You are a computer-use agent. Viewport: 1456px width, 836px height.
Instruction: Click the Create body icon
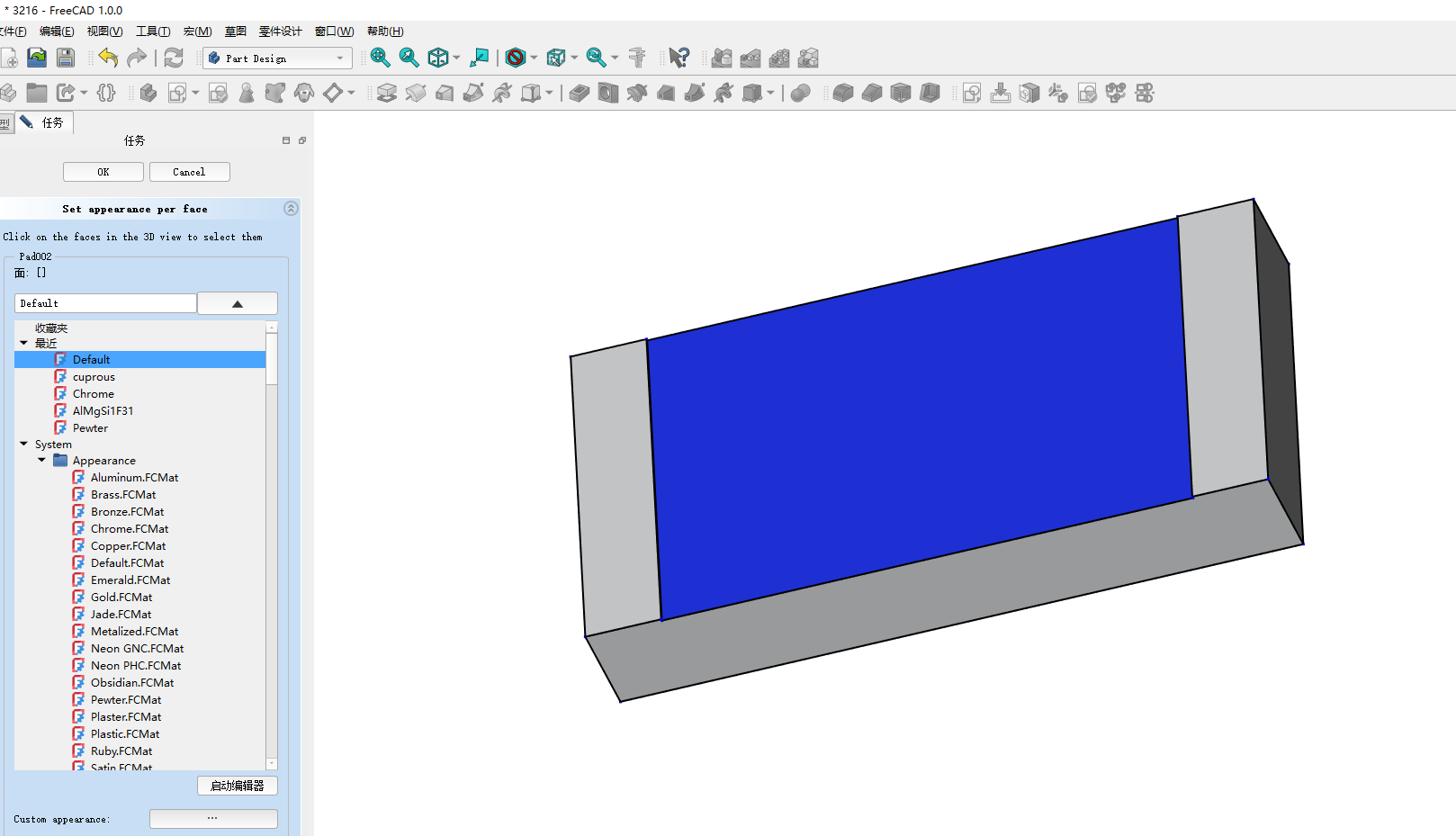pos(148,93)
